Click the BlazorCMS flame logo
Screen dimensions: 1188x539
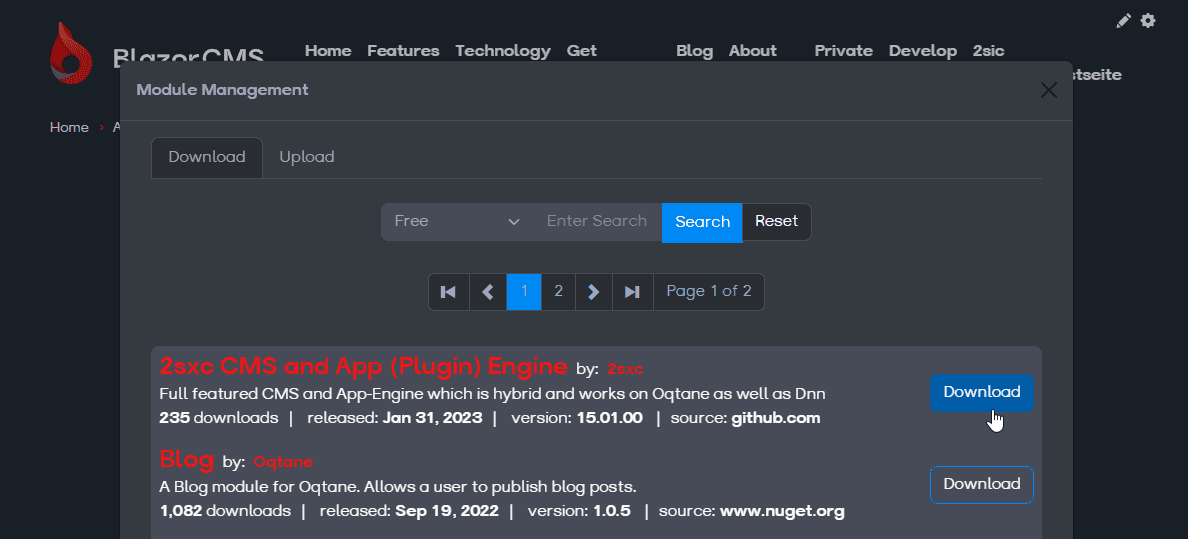pos(71,53)
